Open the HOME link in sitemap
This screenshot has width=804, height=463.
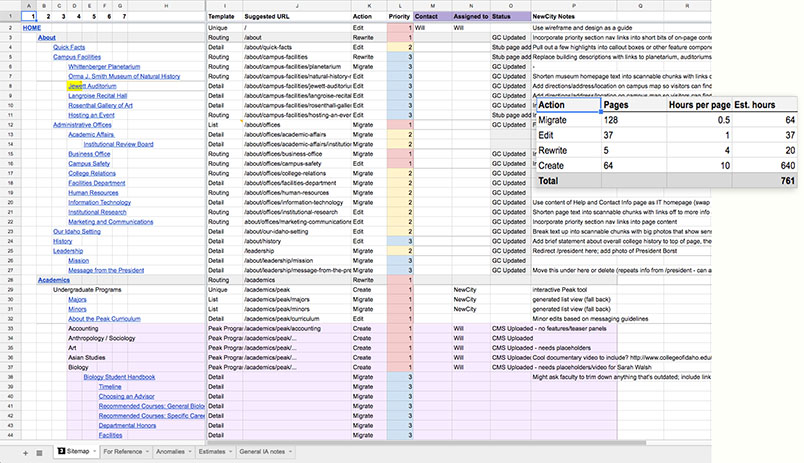(31, 28)
